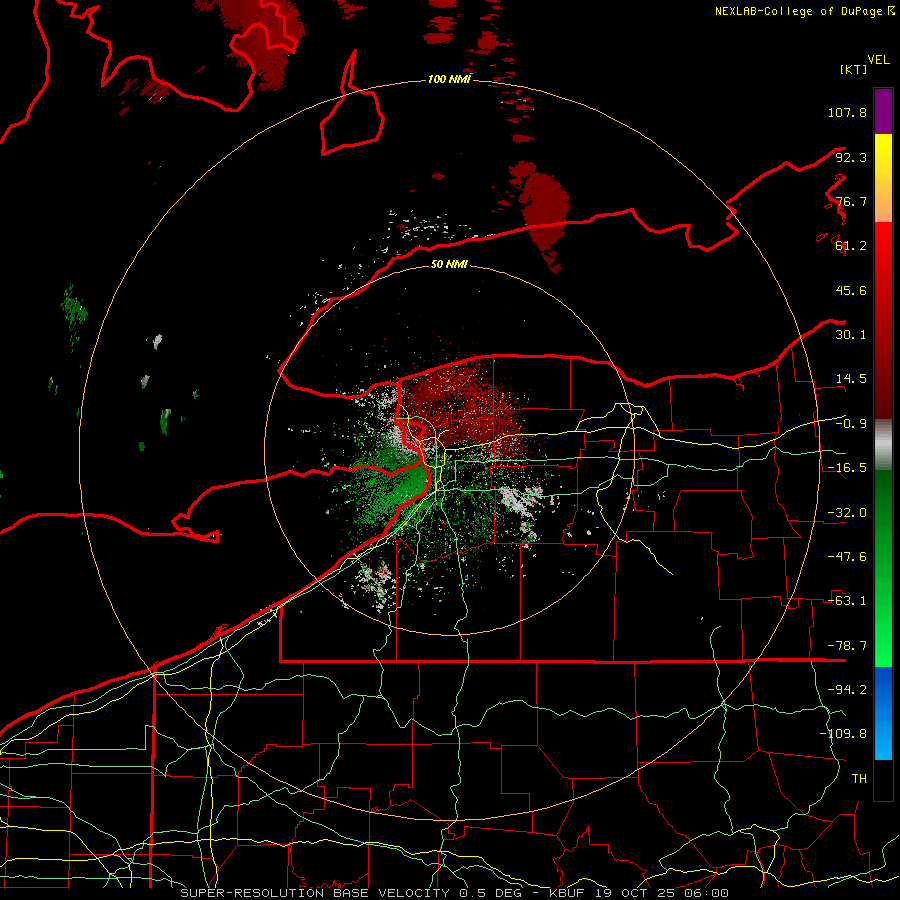Click the [KT] units label
Image resolution: width=900 pixels, height=900 pixels.
pyautogui.click(x=854, y=69)
